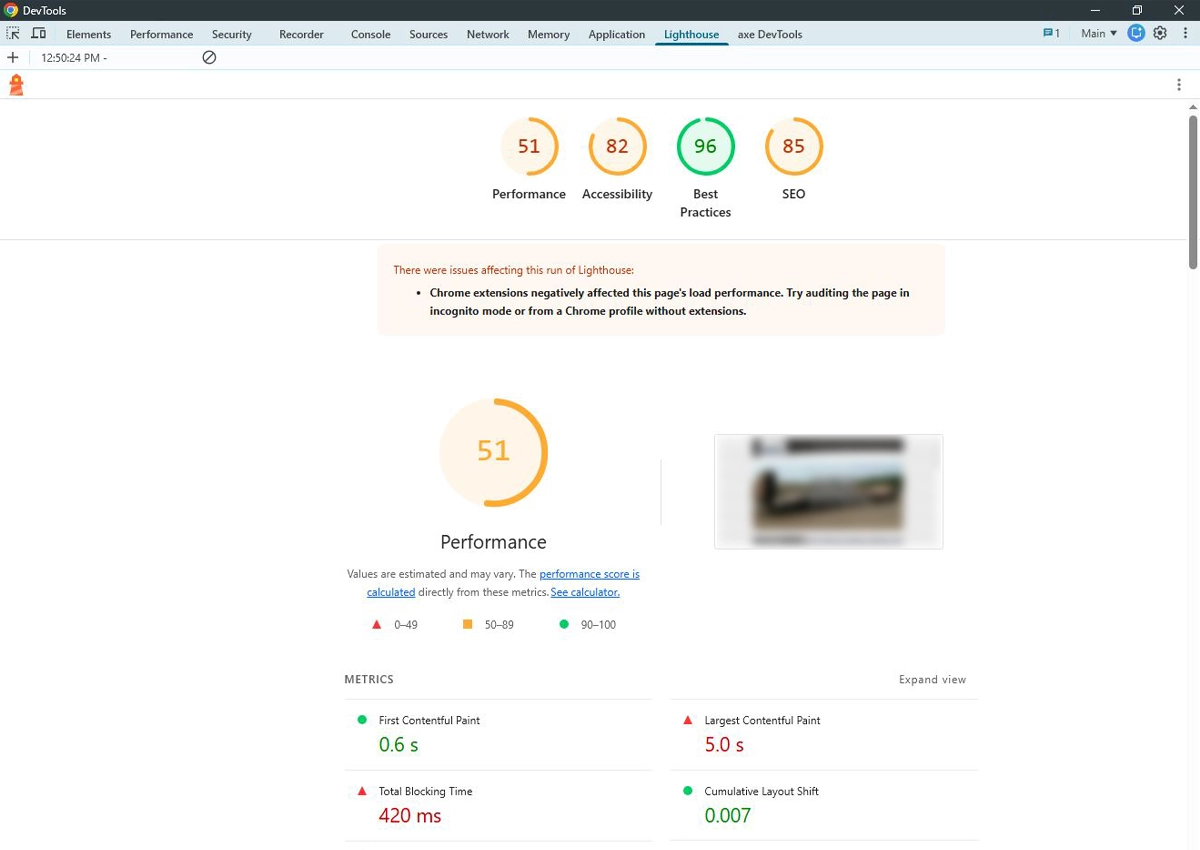Click the green circle 90–100 legend entry
Screen dimensions: 1200x850
(587, 624)
